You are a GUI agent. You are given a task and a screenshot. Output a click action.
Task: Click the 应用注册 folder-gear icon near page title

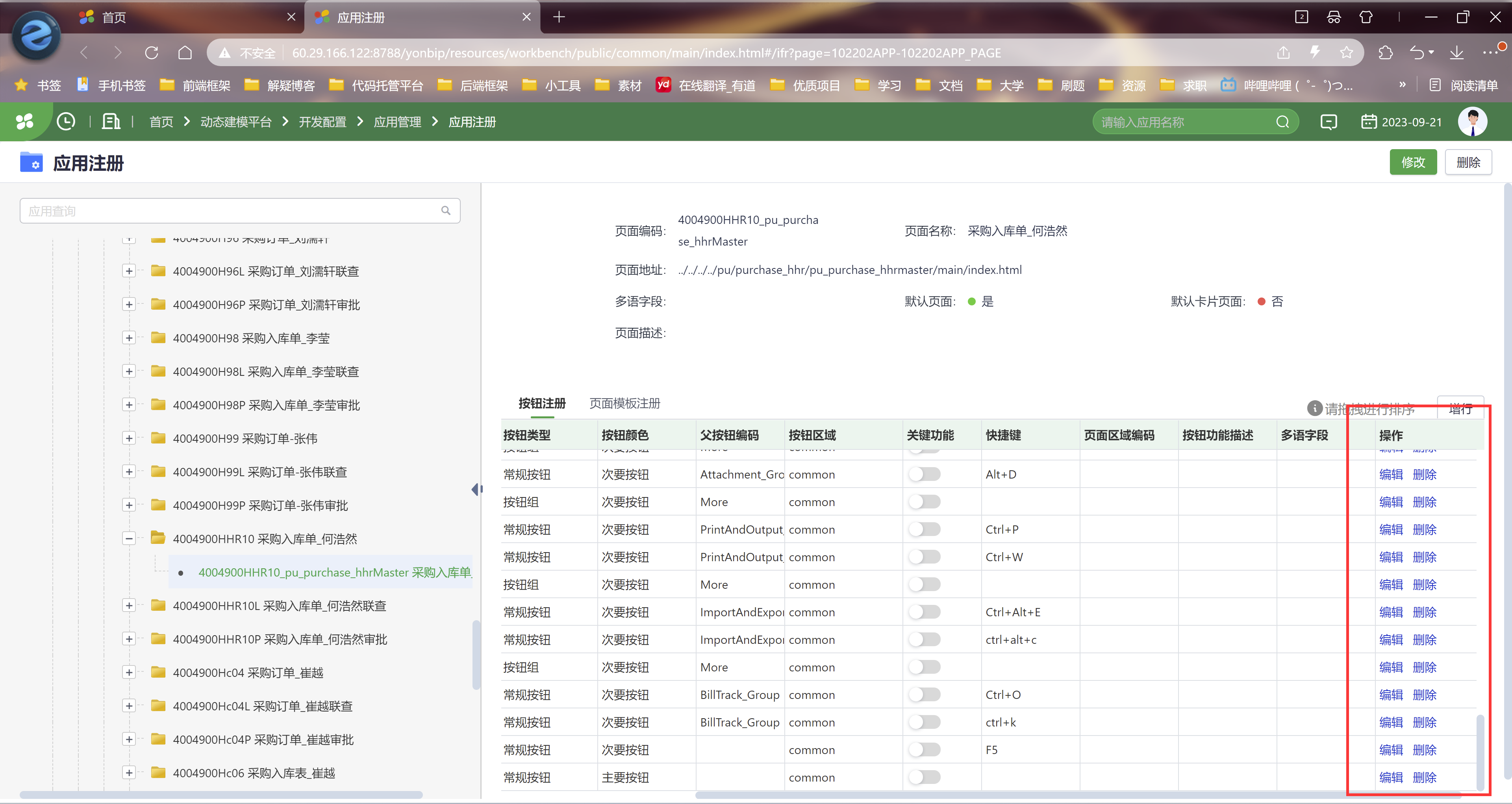31,163
